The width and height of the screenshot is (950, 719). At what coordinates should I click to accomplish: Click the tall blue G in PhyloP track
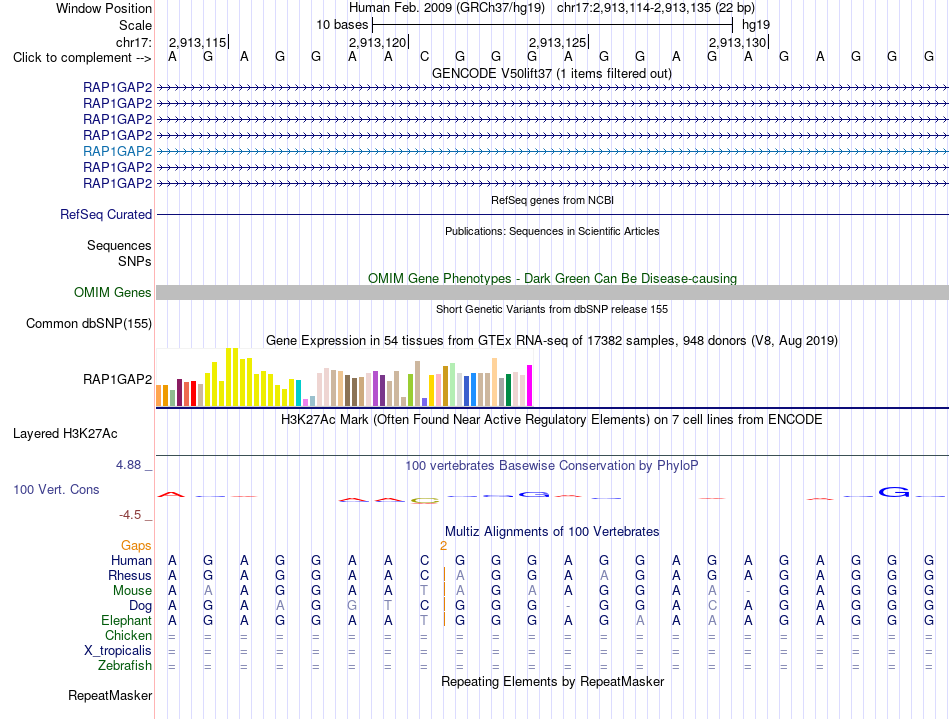click(x=894, y=492)
